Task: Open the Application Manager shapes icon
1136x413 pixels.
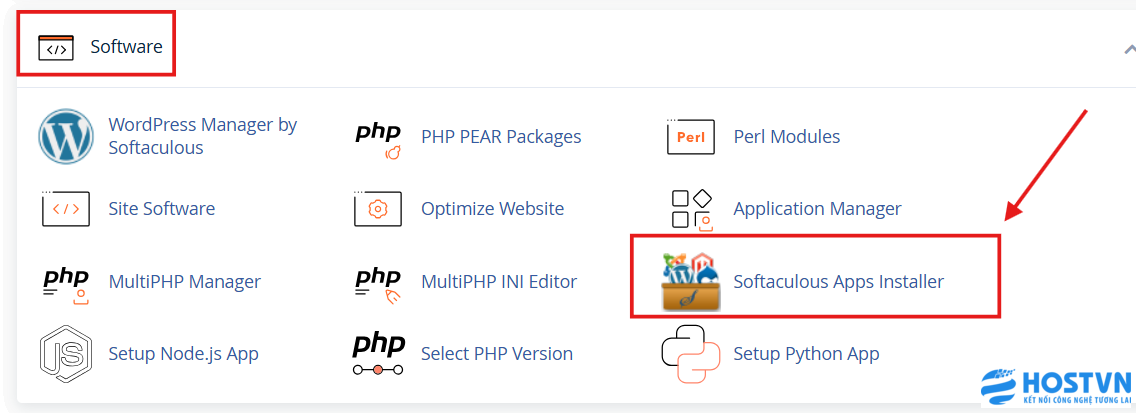Action: (x=690, y=209)
